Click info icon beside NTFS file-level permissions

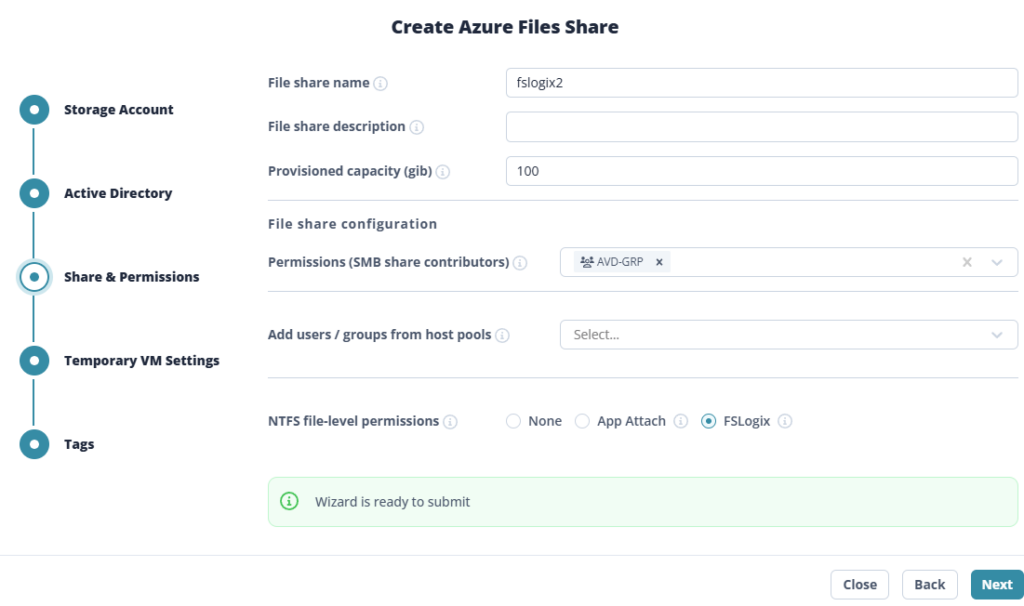(x=450, y=422)
